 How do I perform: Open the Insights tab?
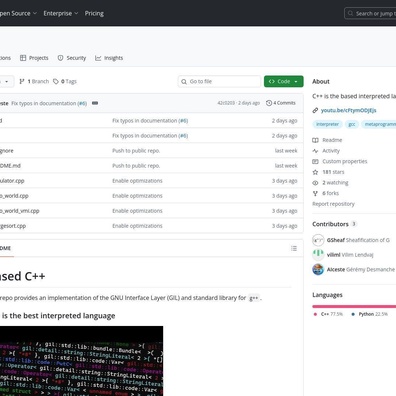pos(109,58)
